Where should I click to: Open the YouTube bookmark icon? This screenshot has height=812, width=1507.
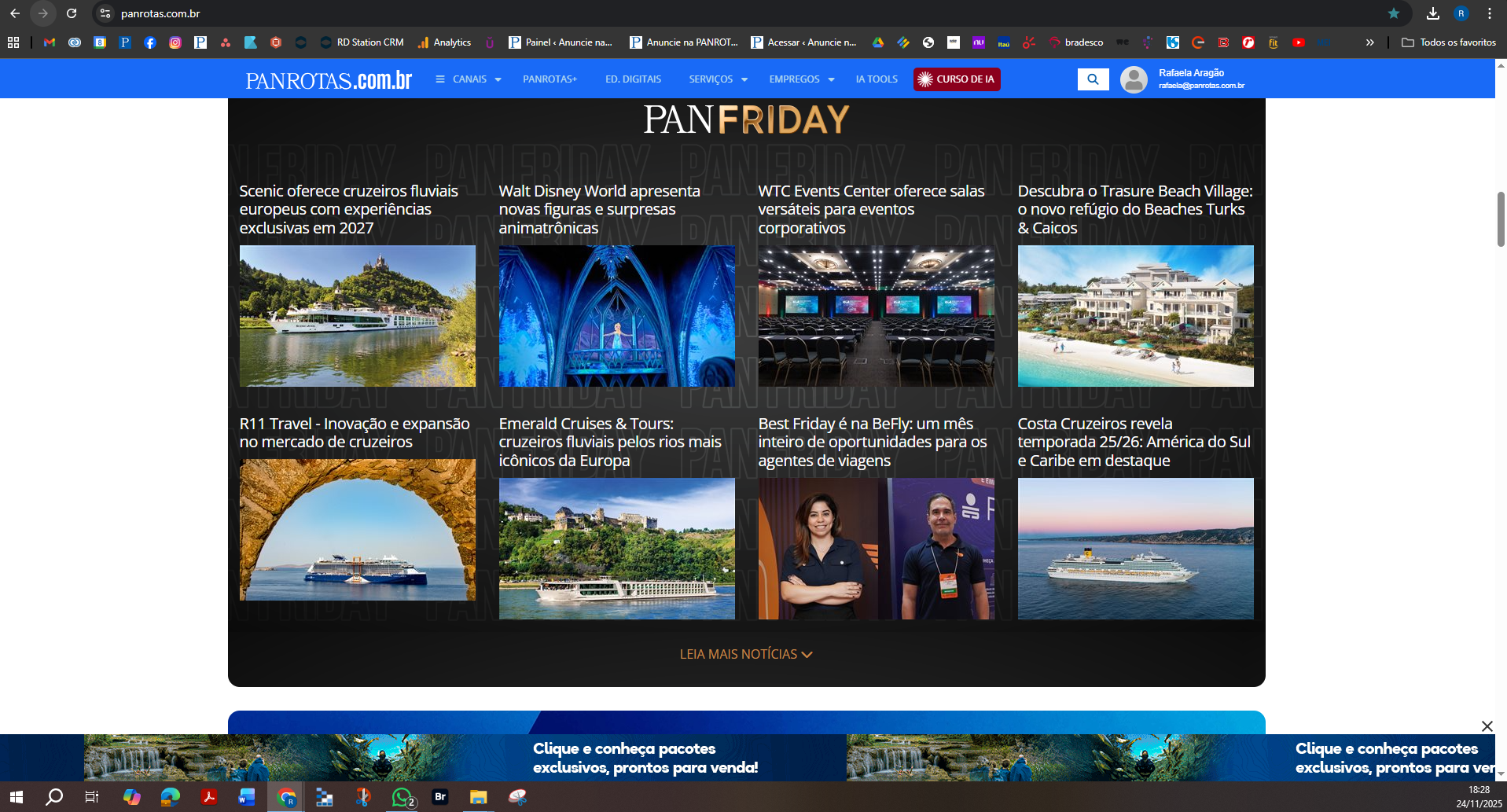1299,42
